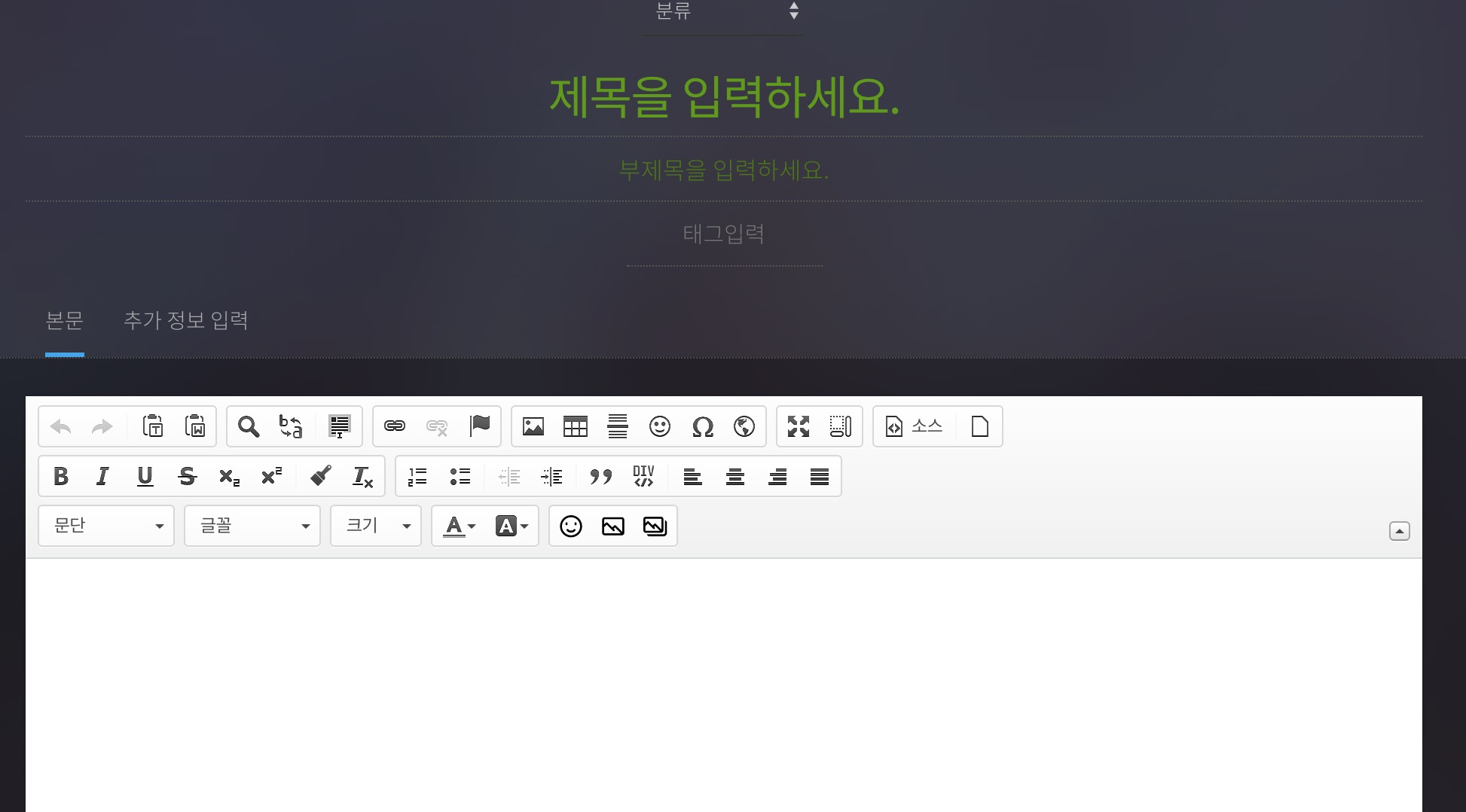The image size is (1466, 812).
Task: Center align the text
Action: (x=735, y=476)
